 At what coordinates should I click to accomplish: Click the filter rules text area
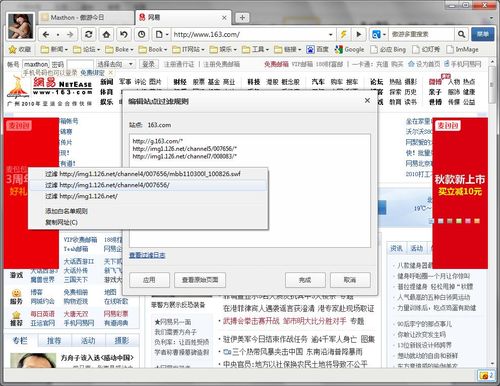pyautogui.click(x=250, y=190)
